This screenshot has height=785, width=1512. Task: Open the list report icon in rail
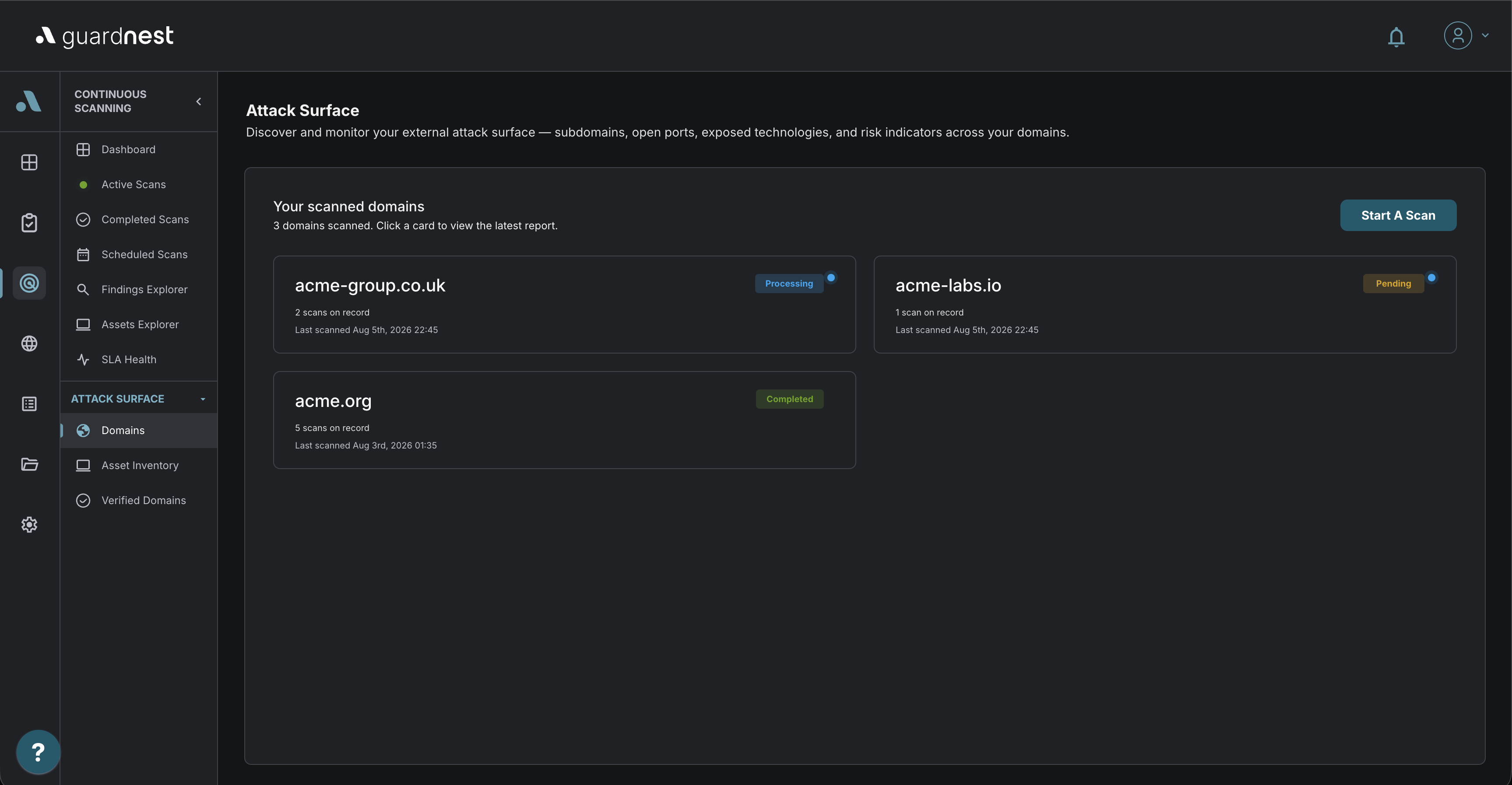click(x=29, y=403)
